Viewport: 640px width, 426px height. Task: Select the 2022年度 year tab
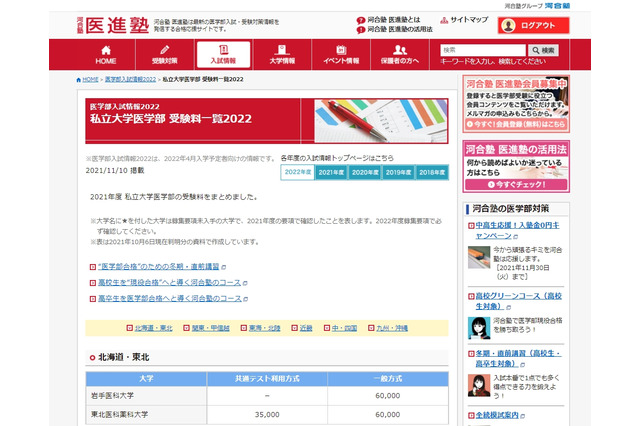point(298,172)
